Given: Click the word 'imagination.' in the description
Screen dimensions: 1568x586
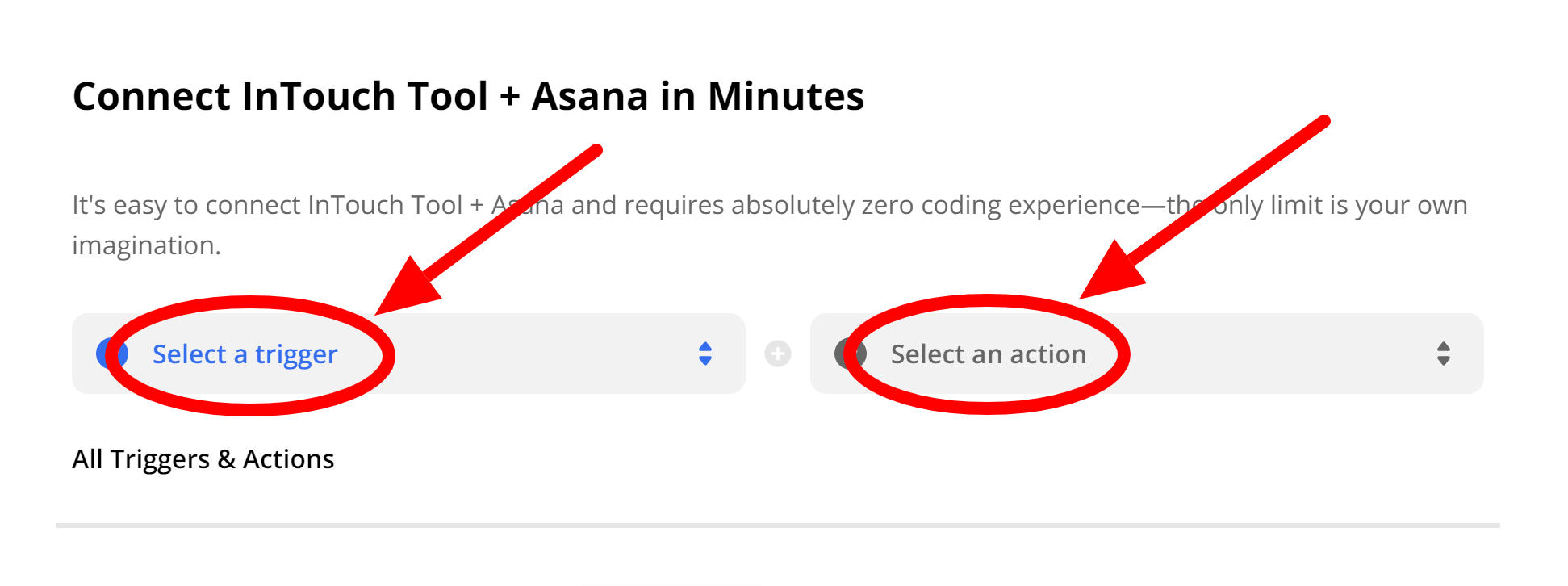Looking at the screenshot, I should 146,245.
